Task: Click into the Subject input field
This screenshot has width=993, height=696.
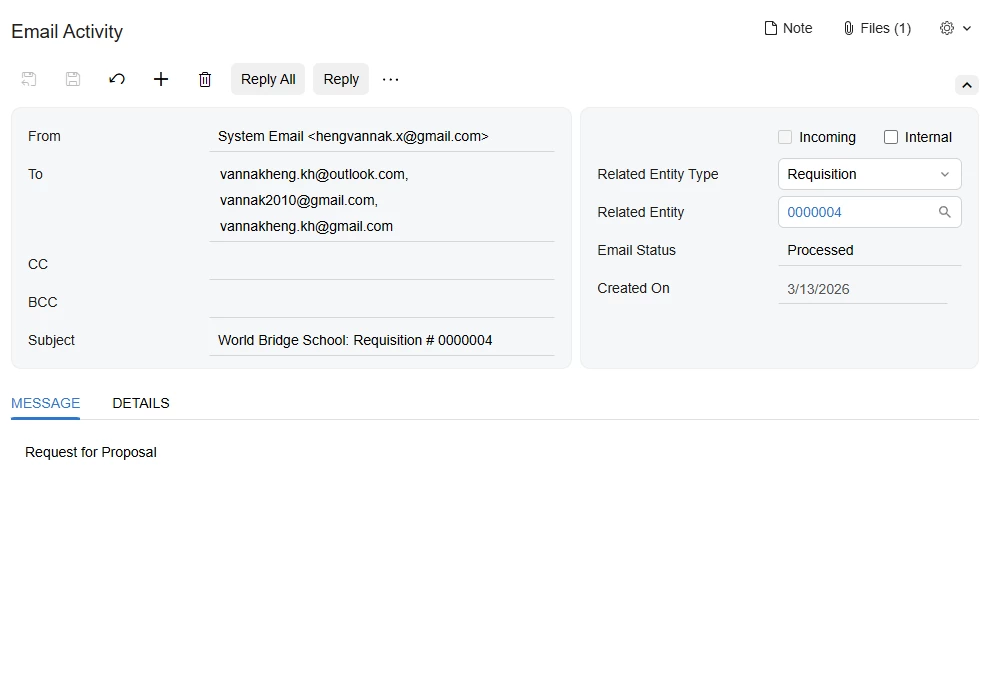Action: pos(382,340)
